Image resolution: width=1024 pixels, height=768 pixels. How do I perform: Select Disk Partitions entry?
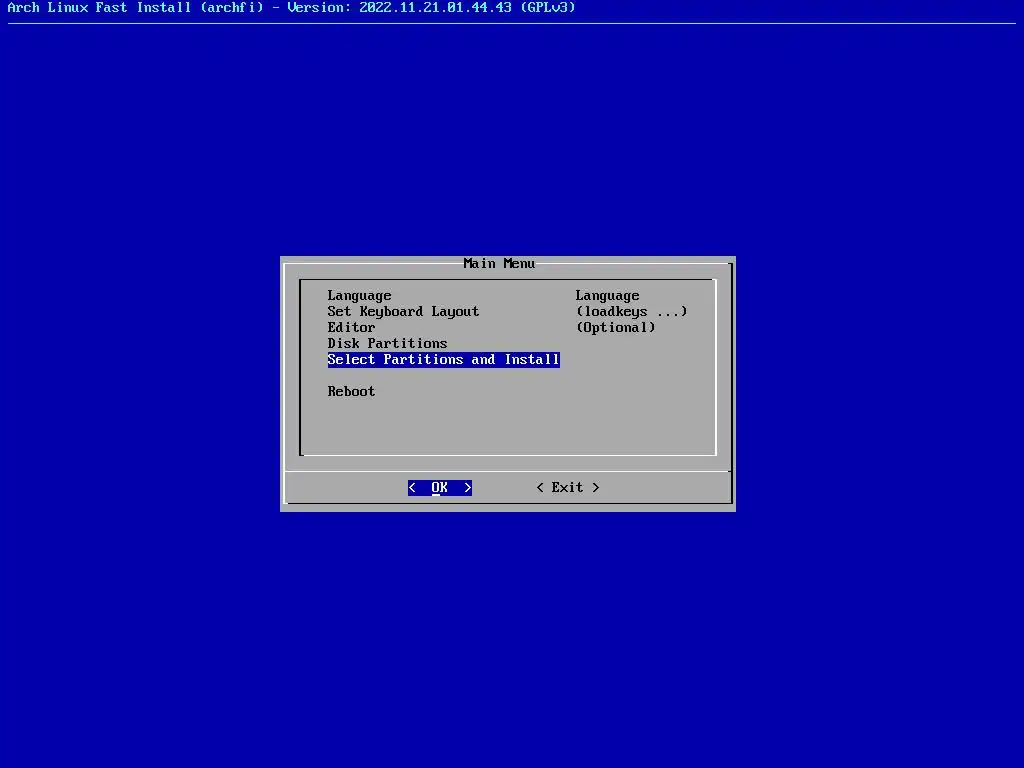click(x=387, y=344)
